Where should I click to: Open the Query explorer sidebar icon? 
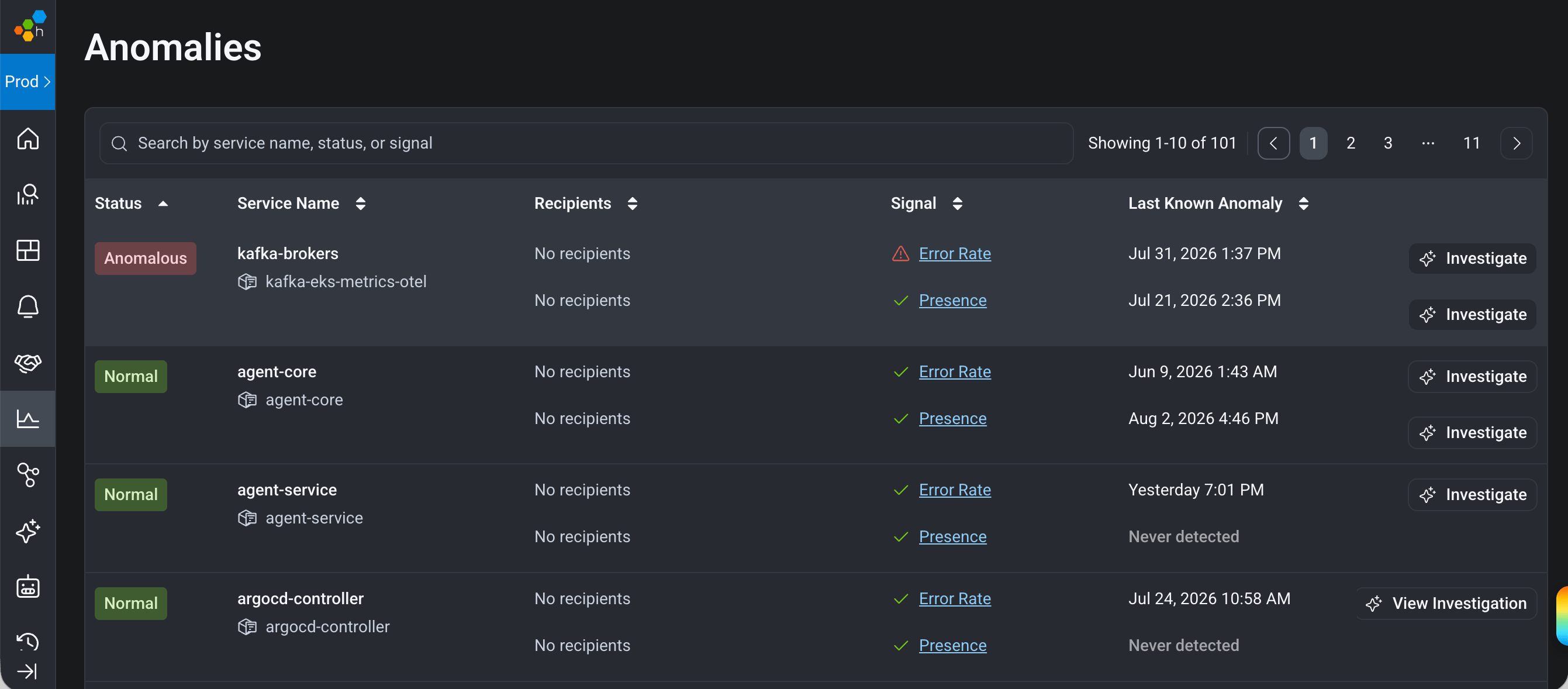(x=28, y=194)
